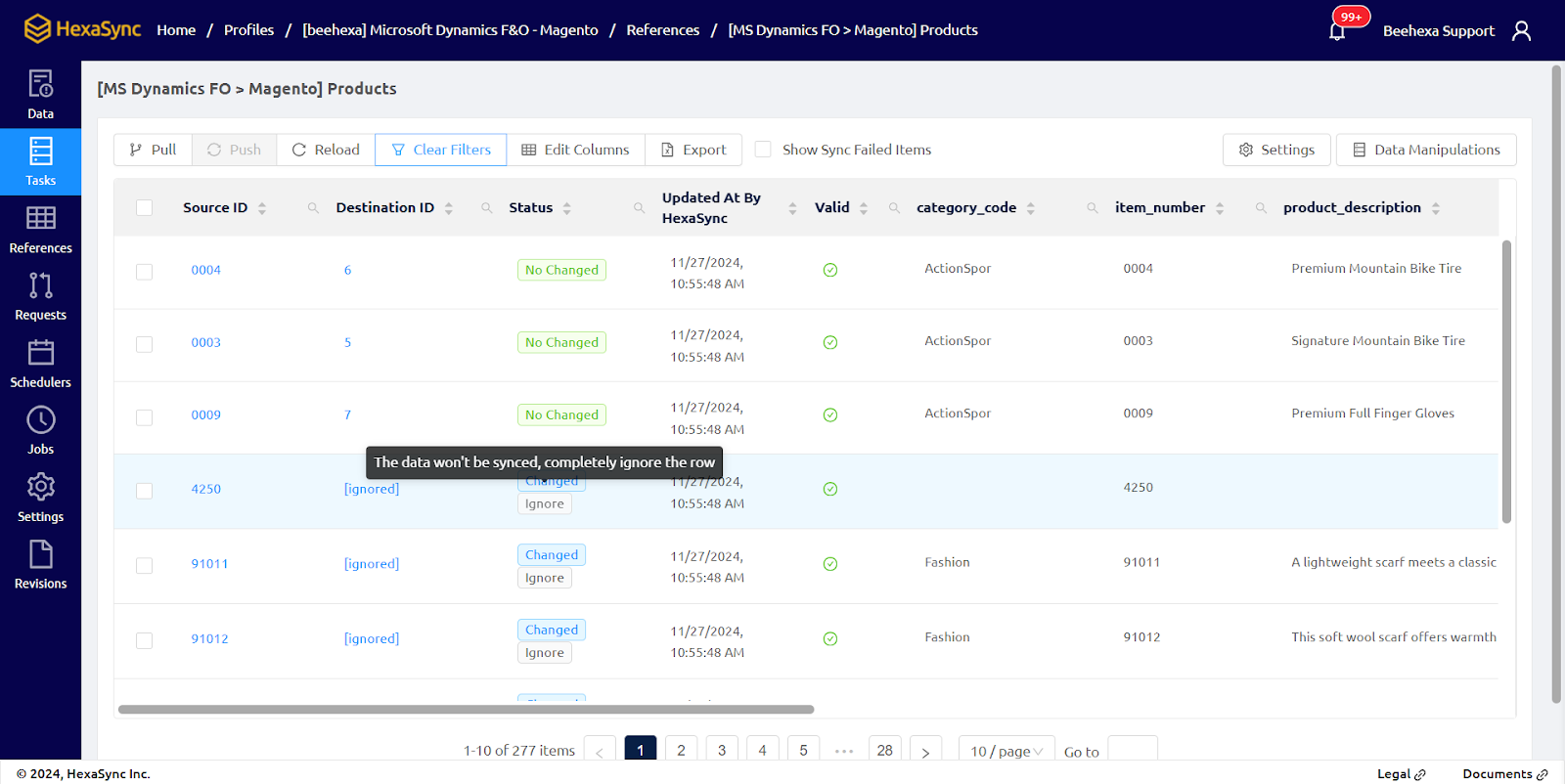
Task: Open Schedulers section in sidebar
Action: 40,365
